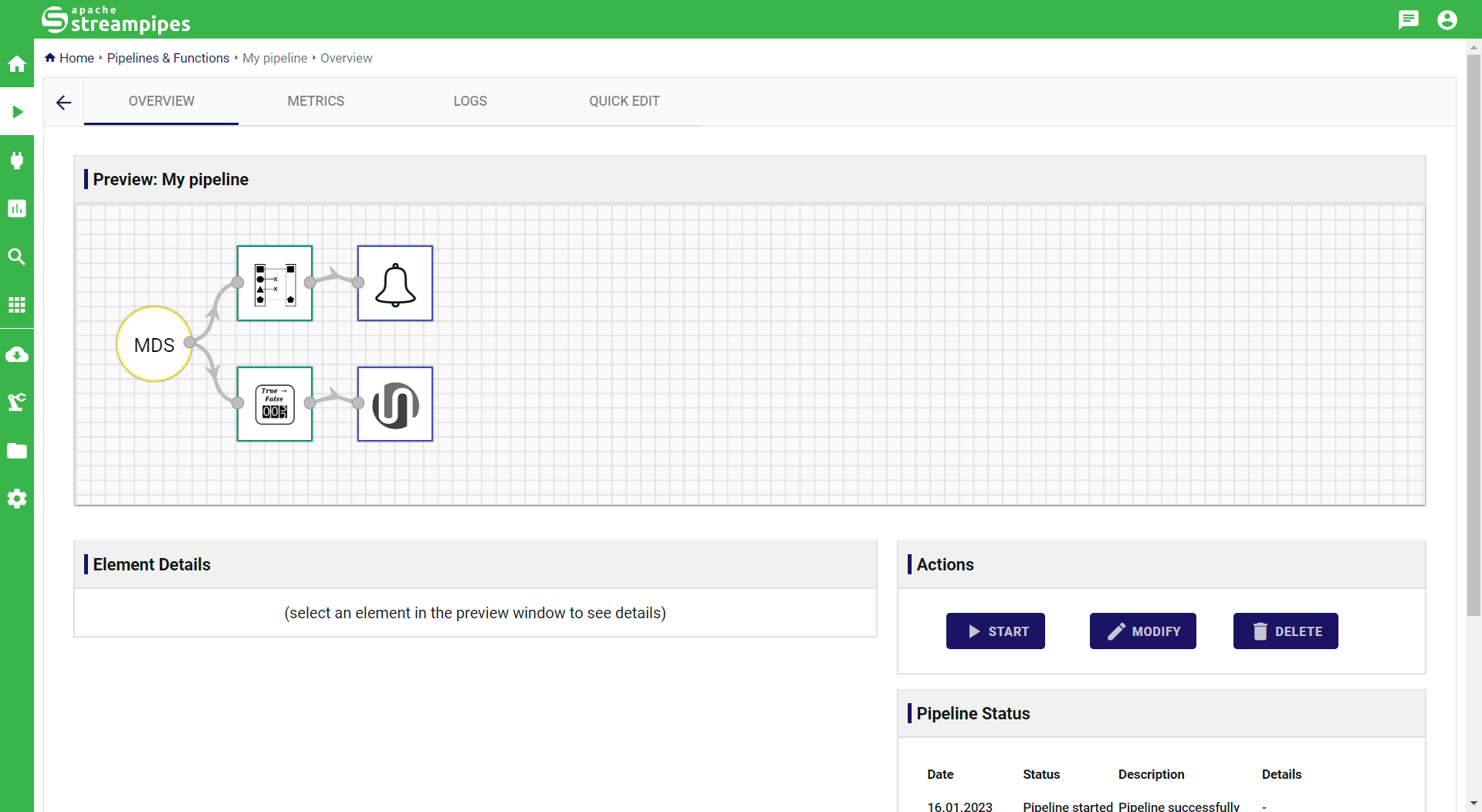The height and width of the screenshot is (812, 1482).
Task: Open Configuration via the gear icon
Action: pyautogui.click(x=17, y=499)
